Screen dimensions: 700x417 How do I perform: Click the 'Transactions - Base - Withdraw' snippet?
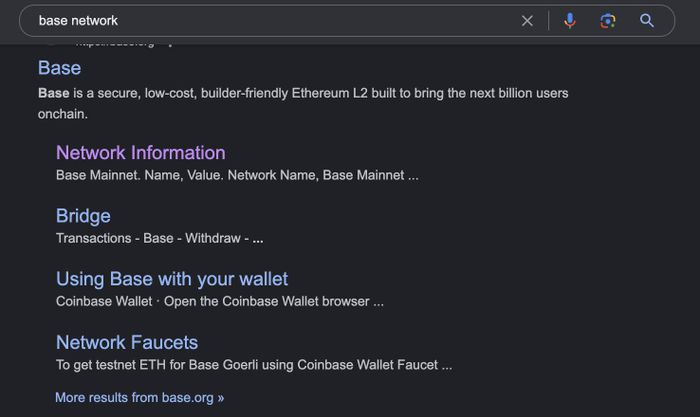pos(159,238)
